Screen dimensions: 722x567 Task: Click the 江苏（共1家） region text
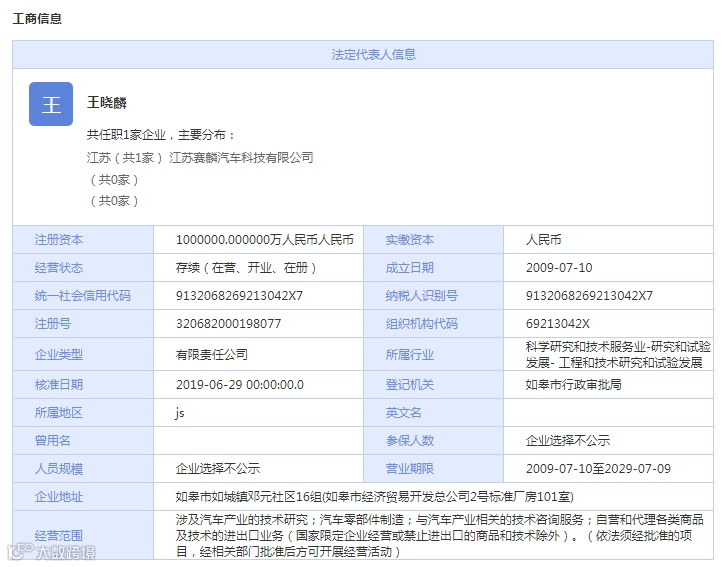click(125, 158)
